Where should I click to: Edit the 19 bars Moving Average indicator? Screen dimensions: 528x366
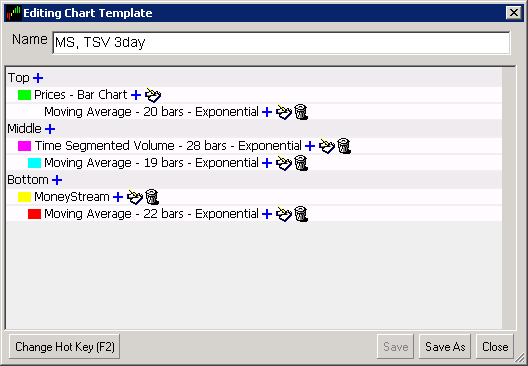click(x=284, y=163)
